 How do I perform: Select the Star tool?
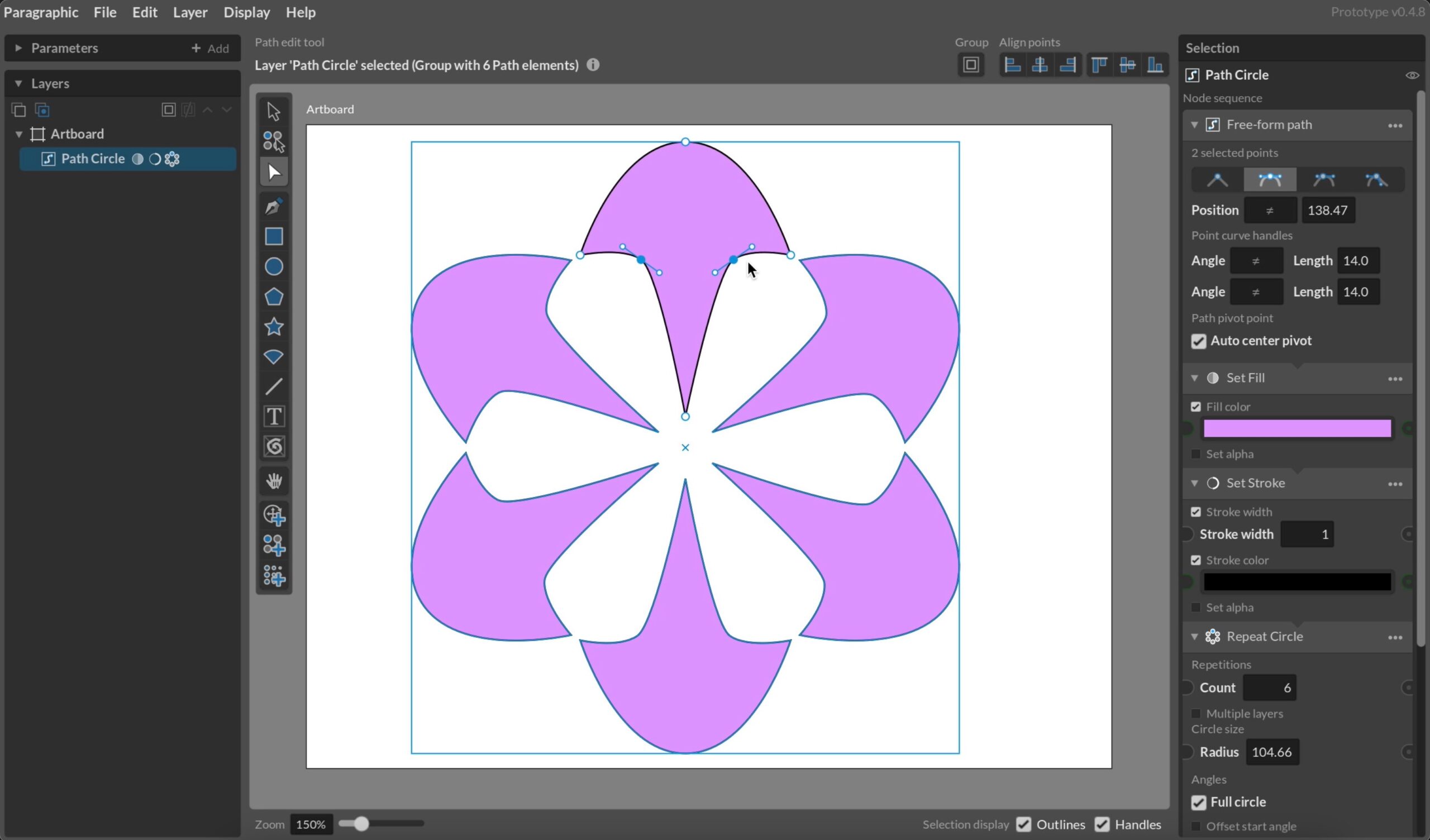(274, 326)
